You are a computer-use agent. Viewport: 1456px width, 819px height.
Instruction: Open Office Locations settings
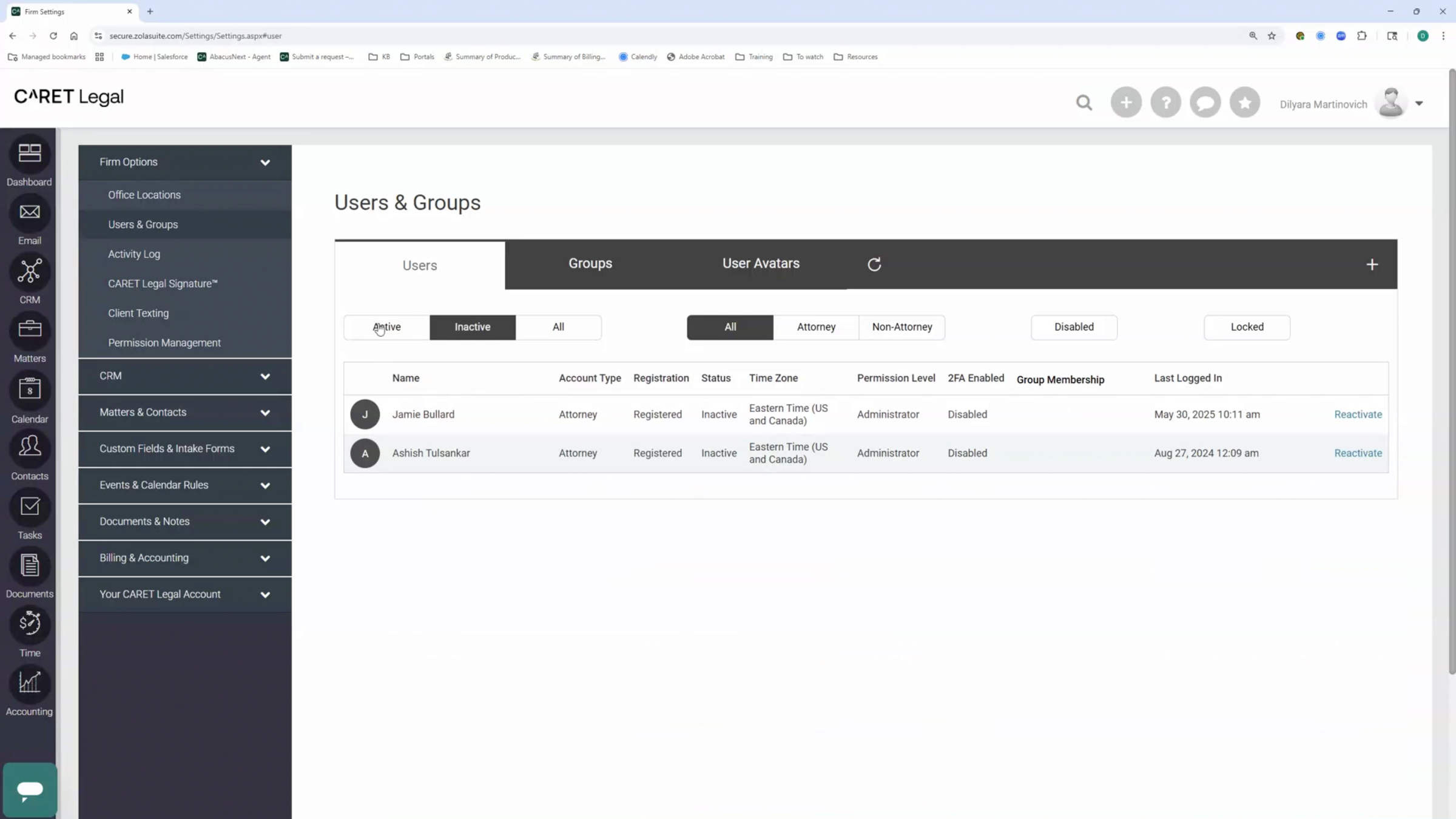(x=185, y=195)
